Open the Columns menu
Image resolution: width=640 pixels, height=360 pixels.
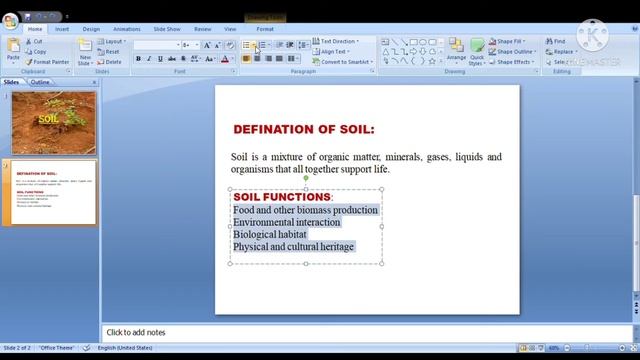292,59
